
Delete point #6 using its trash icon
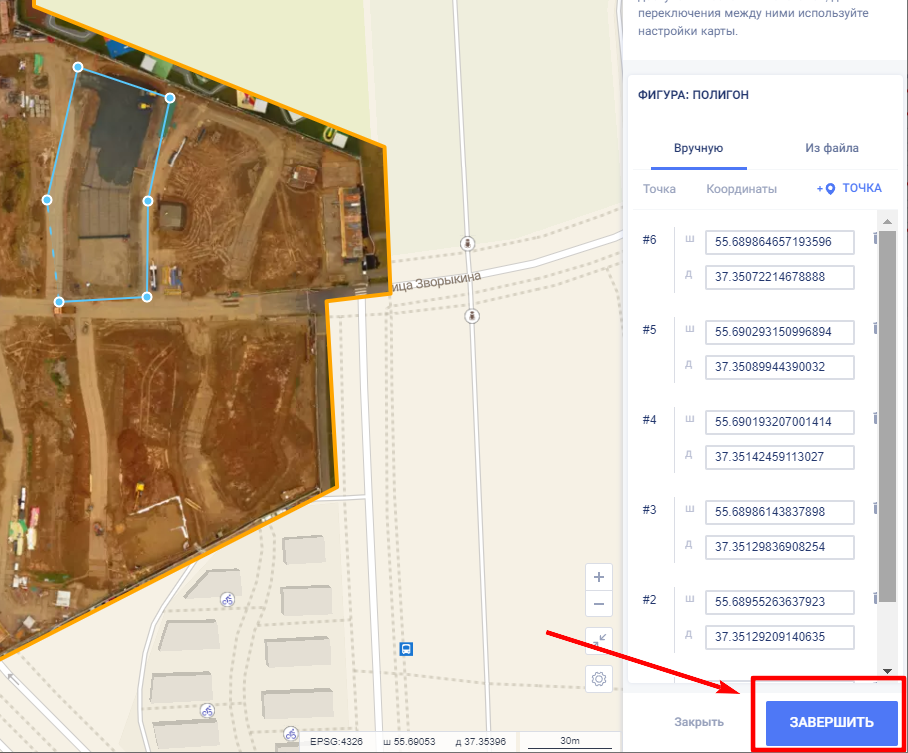click(x=876, y=239)
